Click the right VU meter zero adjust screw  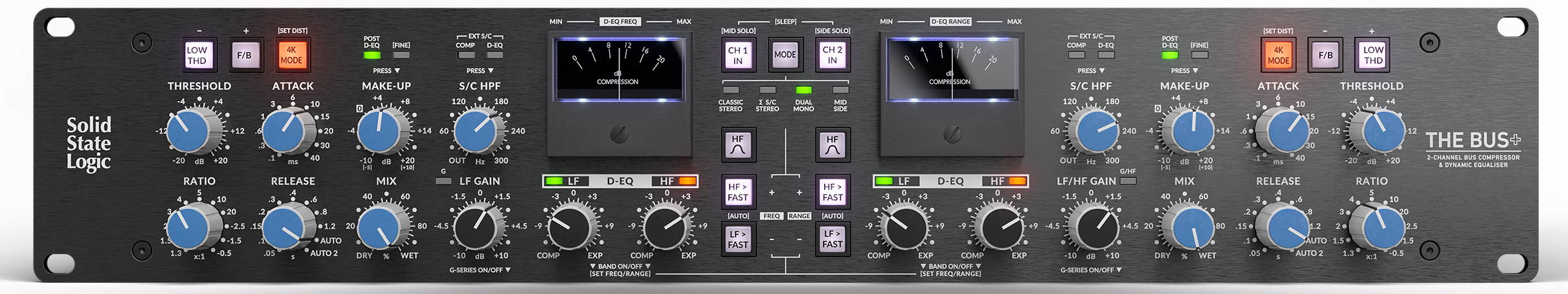(x=952, y=135)
